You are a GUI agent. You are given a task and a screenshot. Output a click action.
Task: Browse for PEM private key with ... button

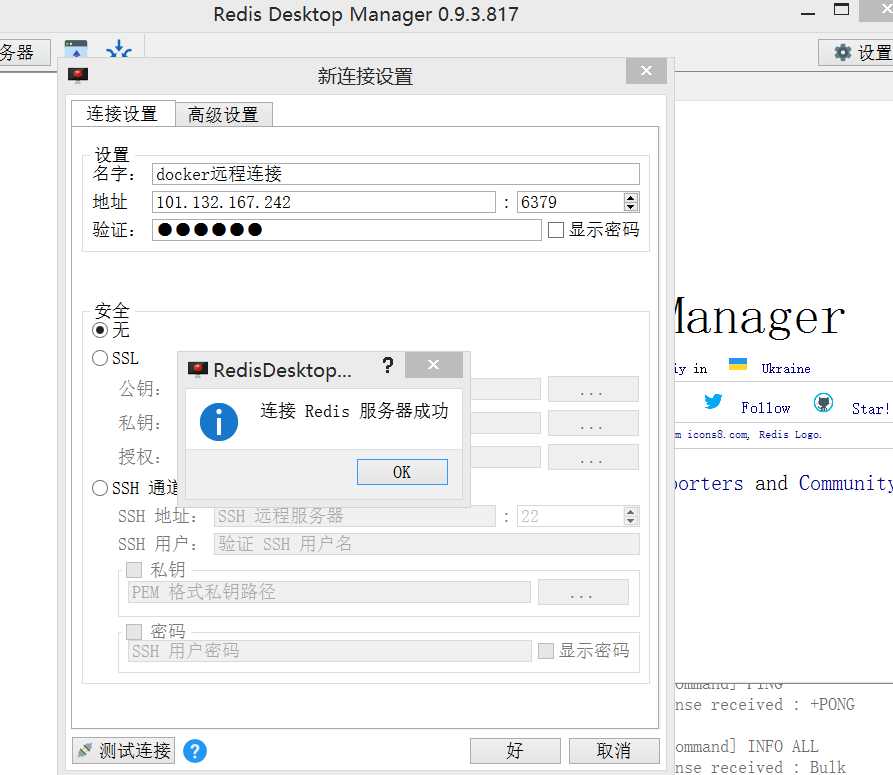tap(583, 592)
